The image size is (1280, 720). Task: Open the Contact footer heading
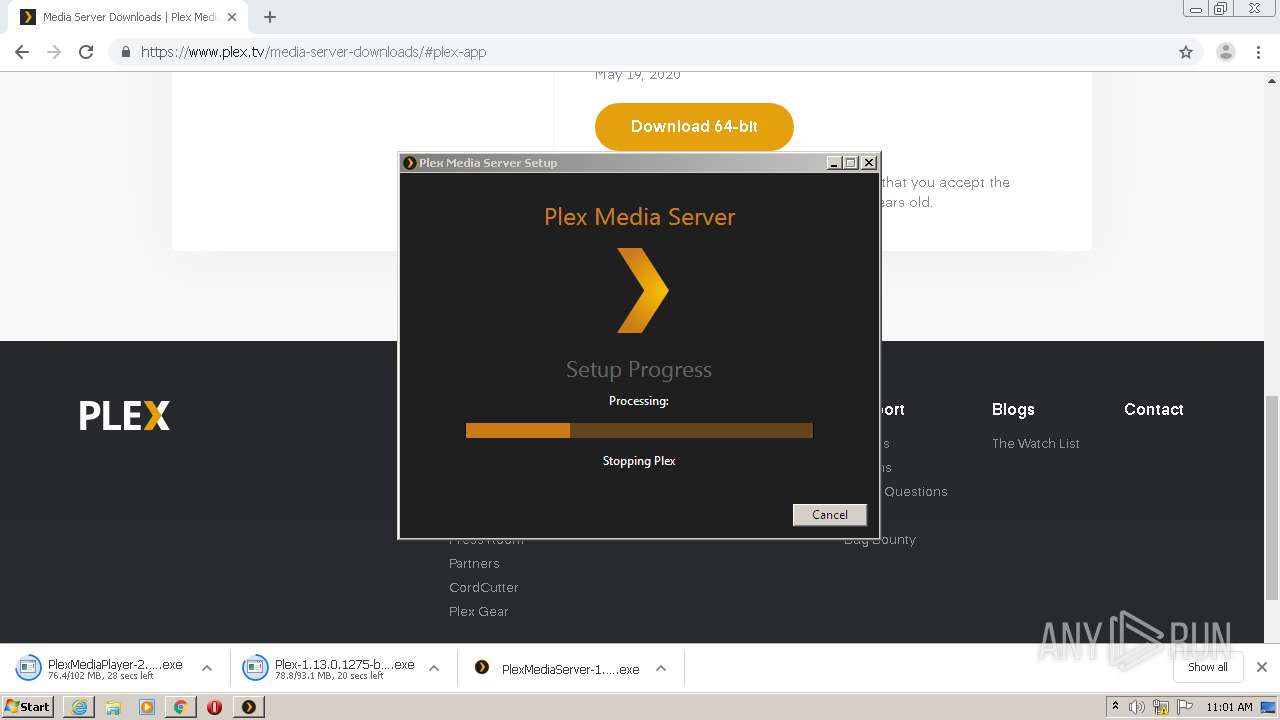pyautogui.click(x=1153, y=409)
